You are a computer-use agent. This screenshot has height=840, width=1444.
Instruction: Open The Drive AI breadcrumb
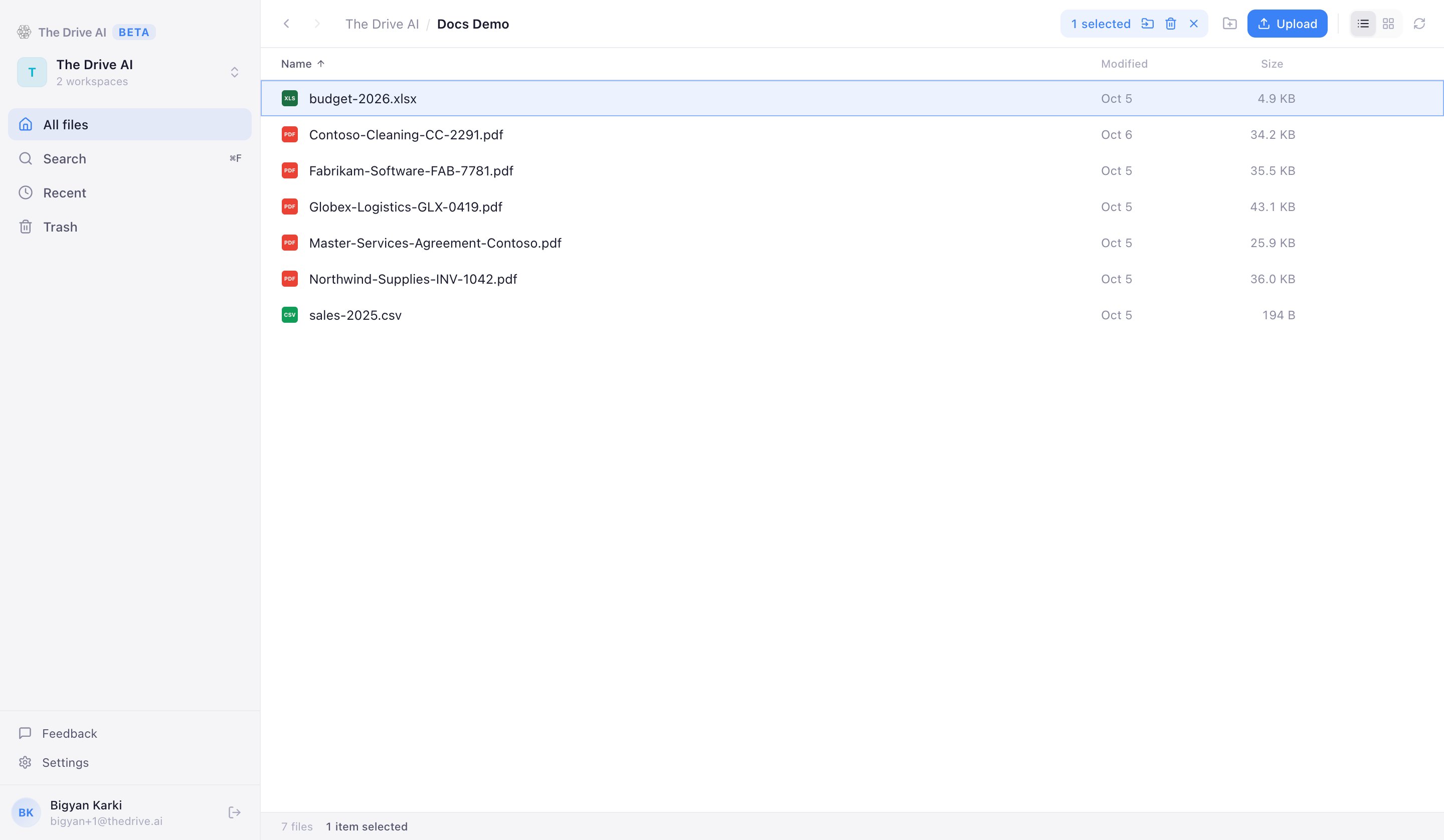(x=382, y=24)
